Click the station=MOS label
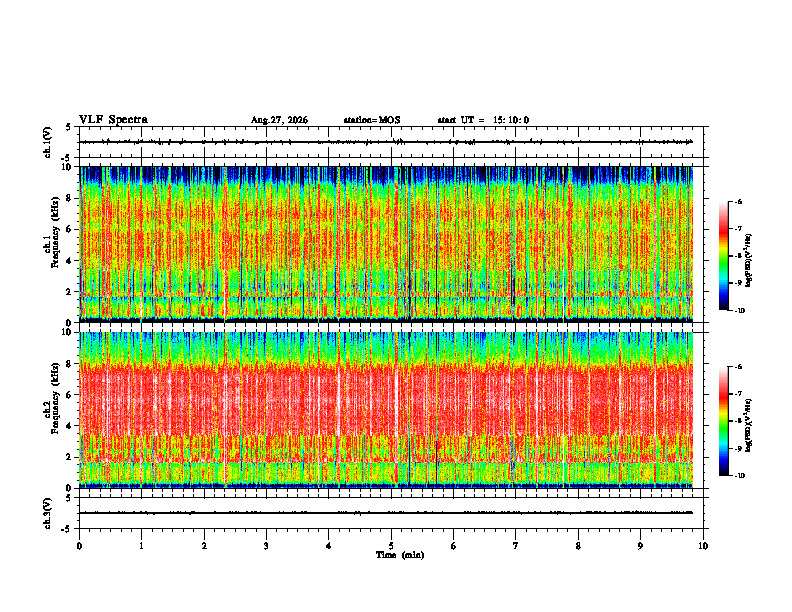The width and height of the screenshot is (792, 612). pyautogui.click(x=372, y=120)
